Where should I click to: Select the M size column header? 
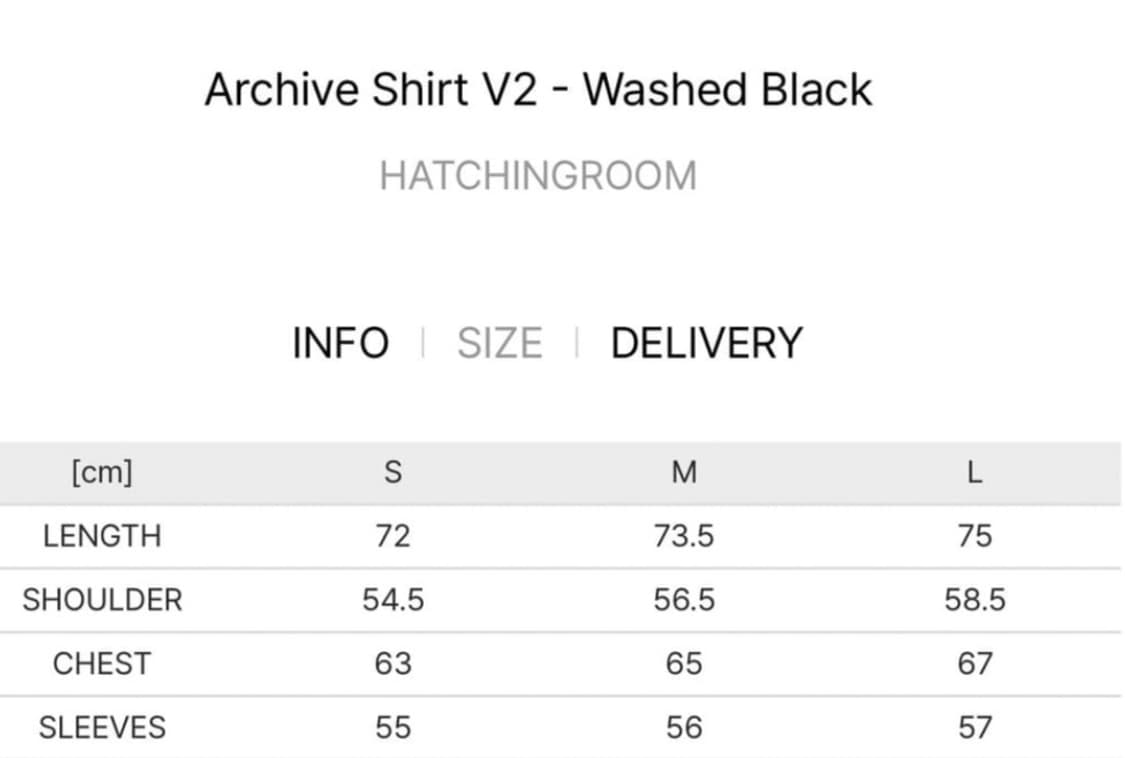pos(684,472)
